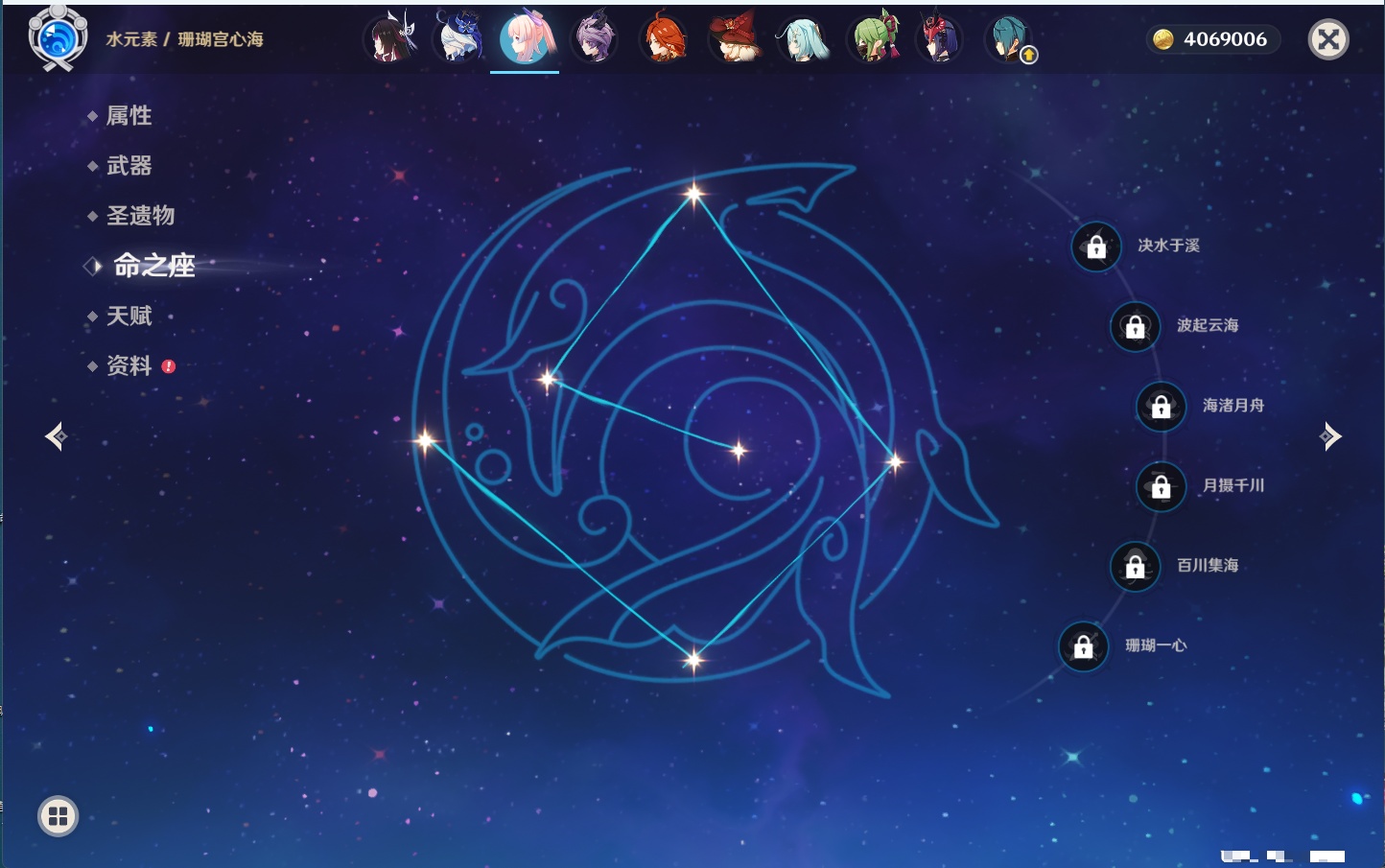Screen dimensions: 1385x868
Task: Select the pink-haired Kokomi avatar
Action: (526, 39)
